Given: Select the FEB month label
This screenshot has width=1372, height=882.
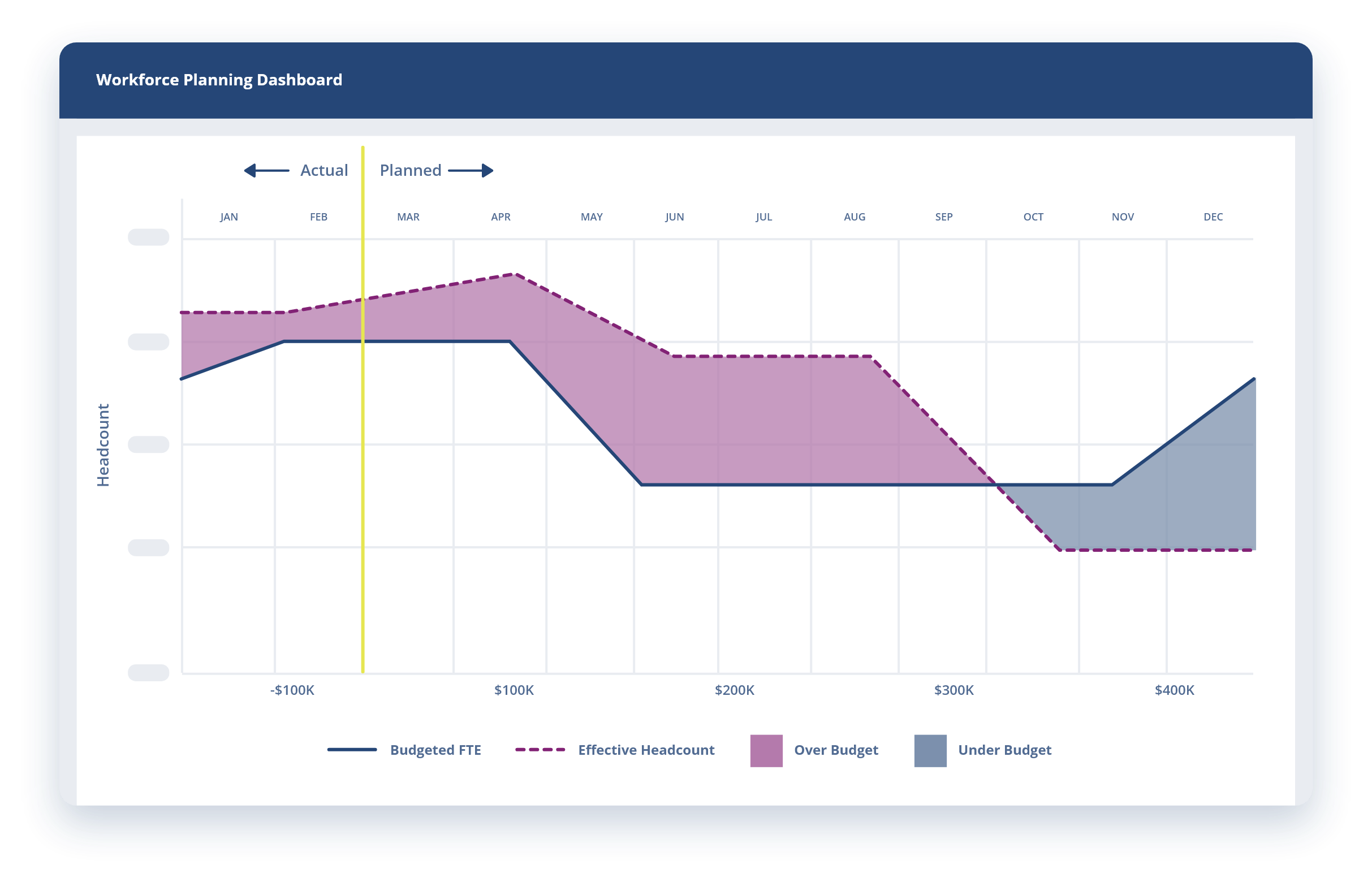Looking at the screenshot, I should click(x=318, y=217).
